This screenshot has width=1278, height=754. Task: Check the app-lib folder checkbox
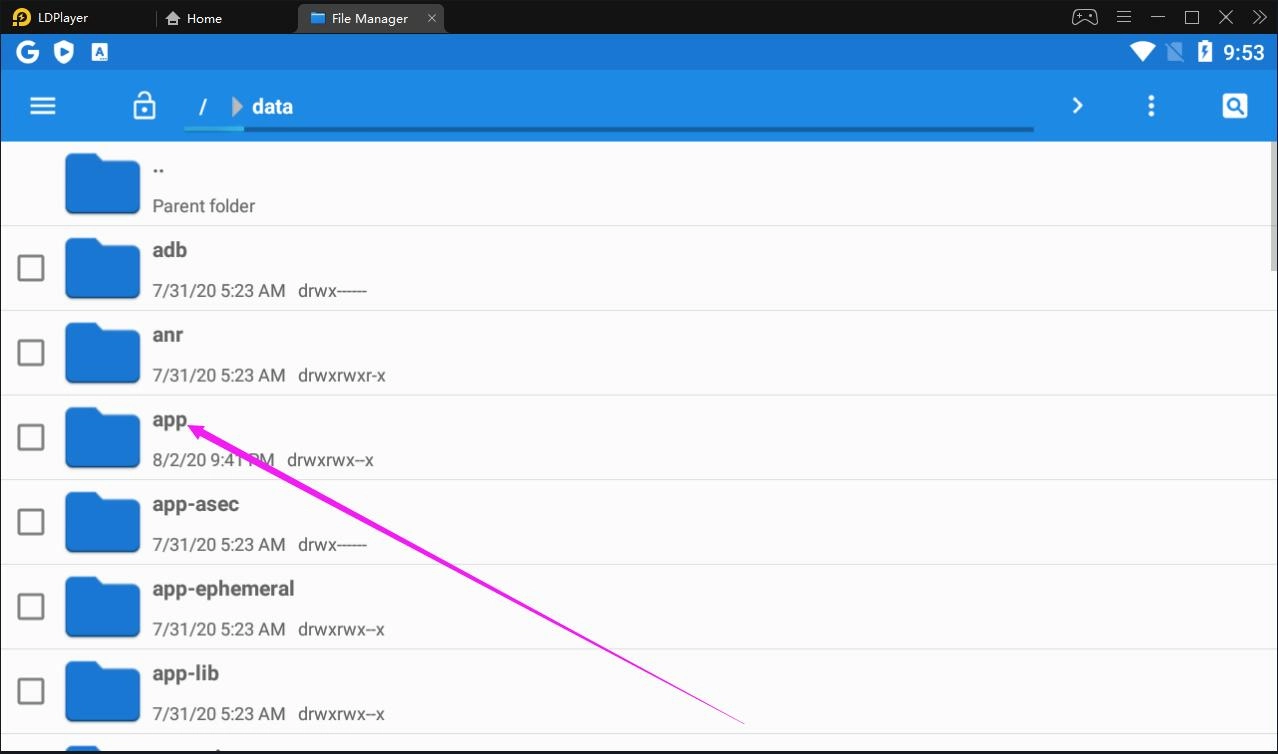[x=31, y=691]
